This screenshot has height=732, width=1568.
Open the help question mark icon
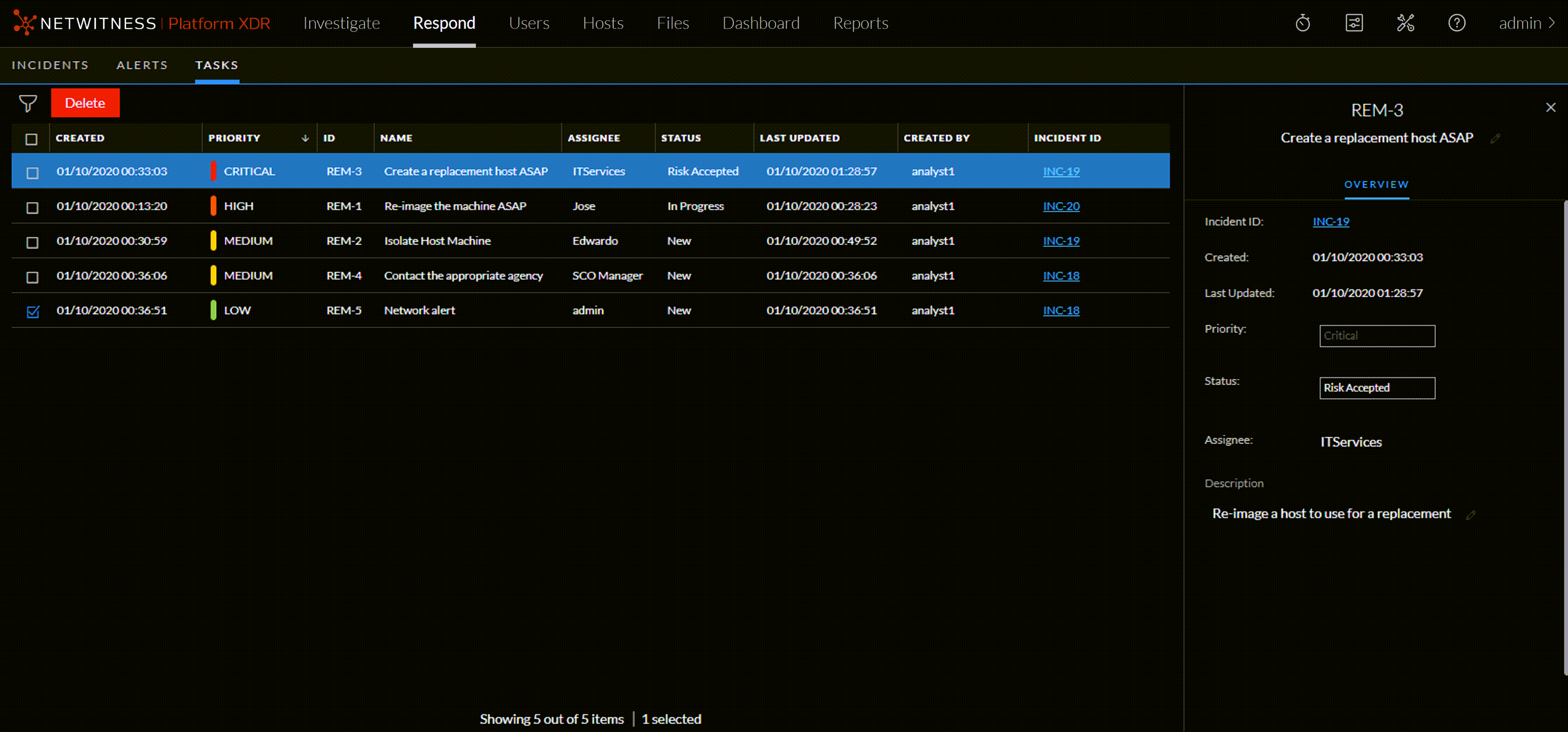pyautogui.click(x=1456, y=23)
